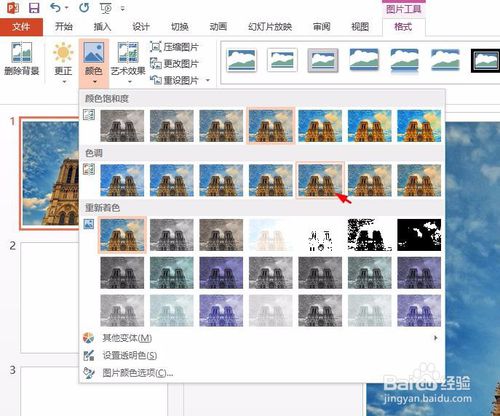
Task: Open the 文件 file menu
Action: (x=21, y=27)
